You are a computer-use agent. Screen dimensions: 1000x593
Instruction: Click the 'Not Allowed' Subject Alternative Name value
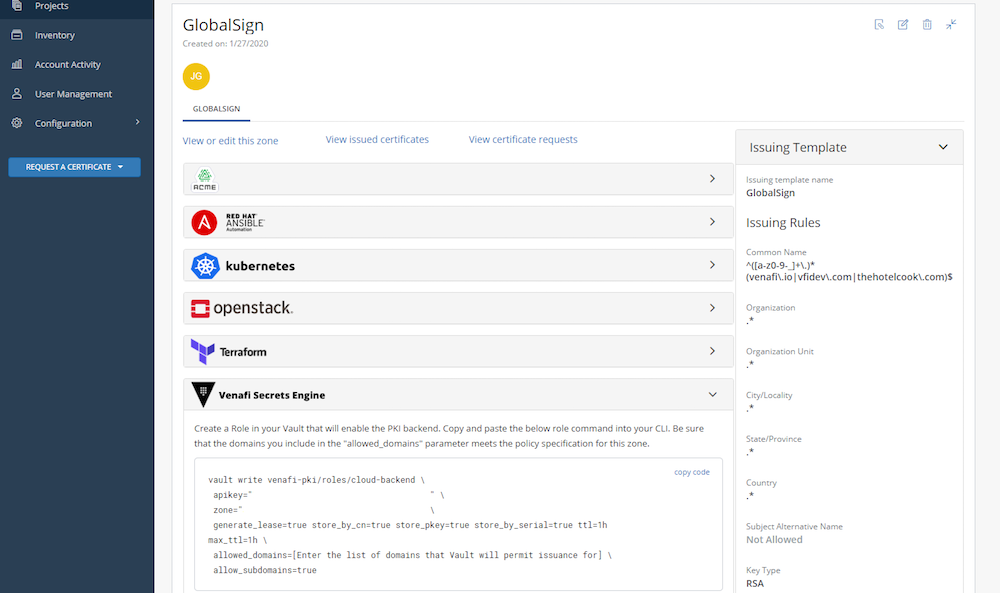tap(774, 540)
